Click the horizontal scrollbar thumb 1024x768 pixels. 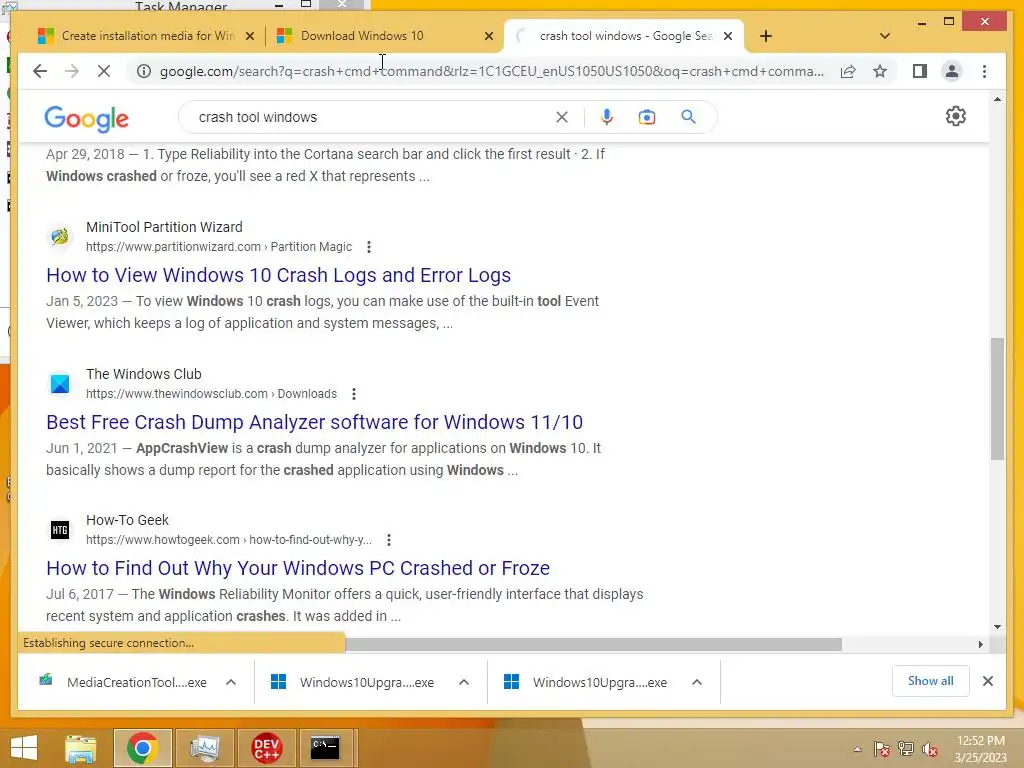593,645
